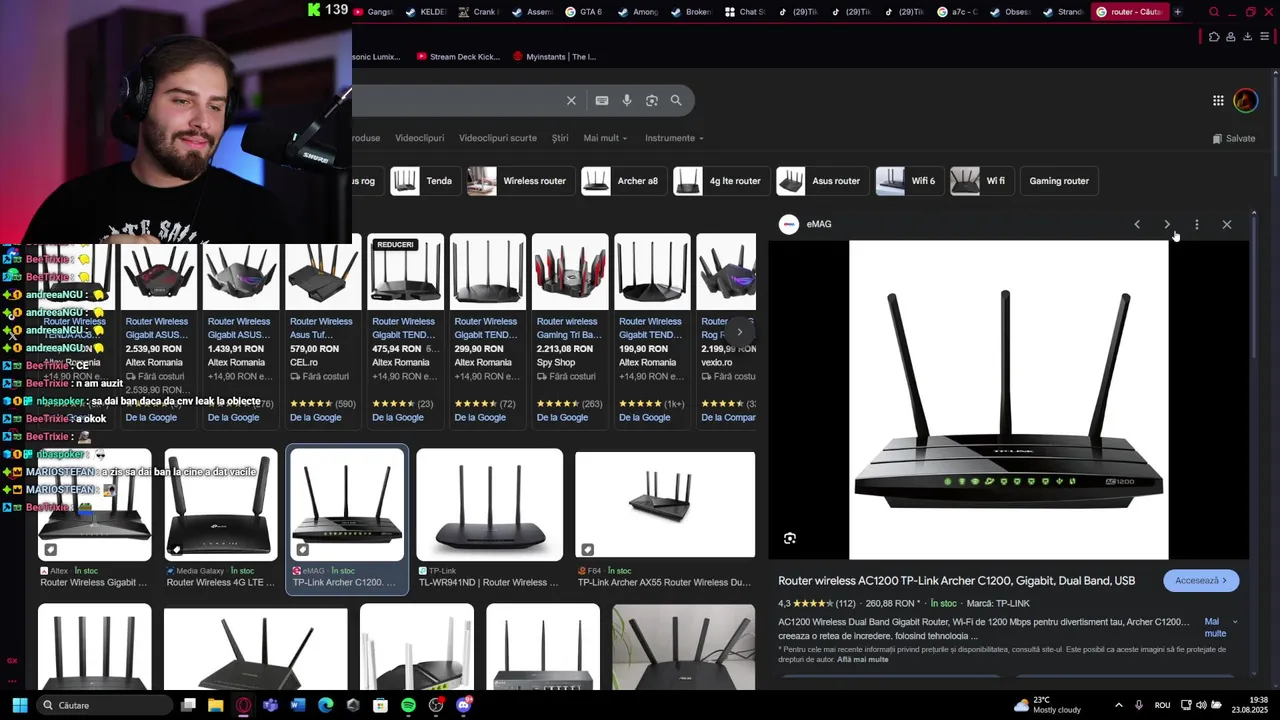This screenshot has height=720, width=1280.
Task: Show previous image in preview panel
Action: [x=1137, y=224]
